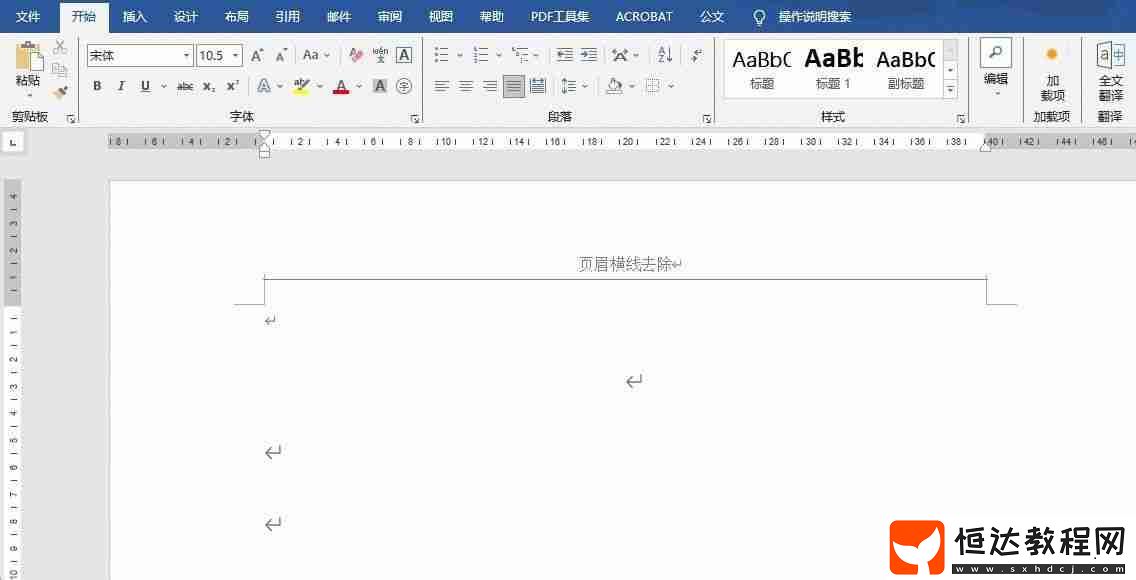Click the line spacing icon

[x=569, y=86]
